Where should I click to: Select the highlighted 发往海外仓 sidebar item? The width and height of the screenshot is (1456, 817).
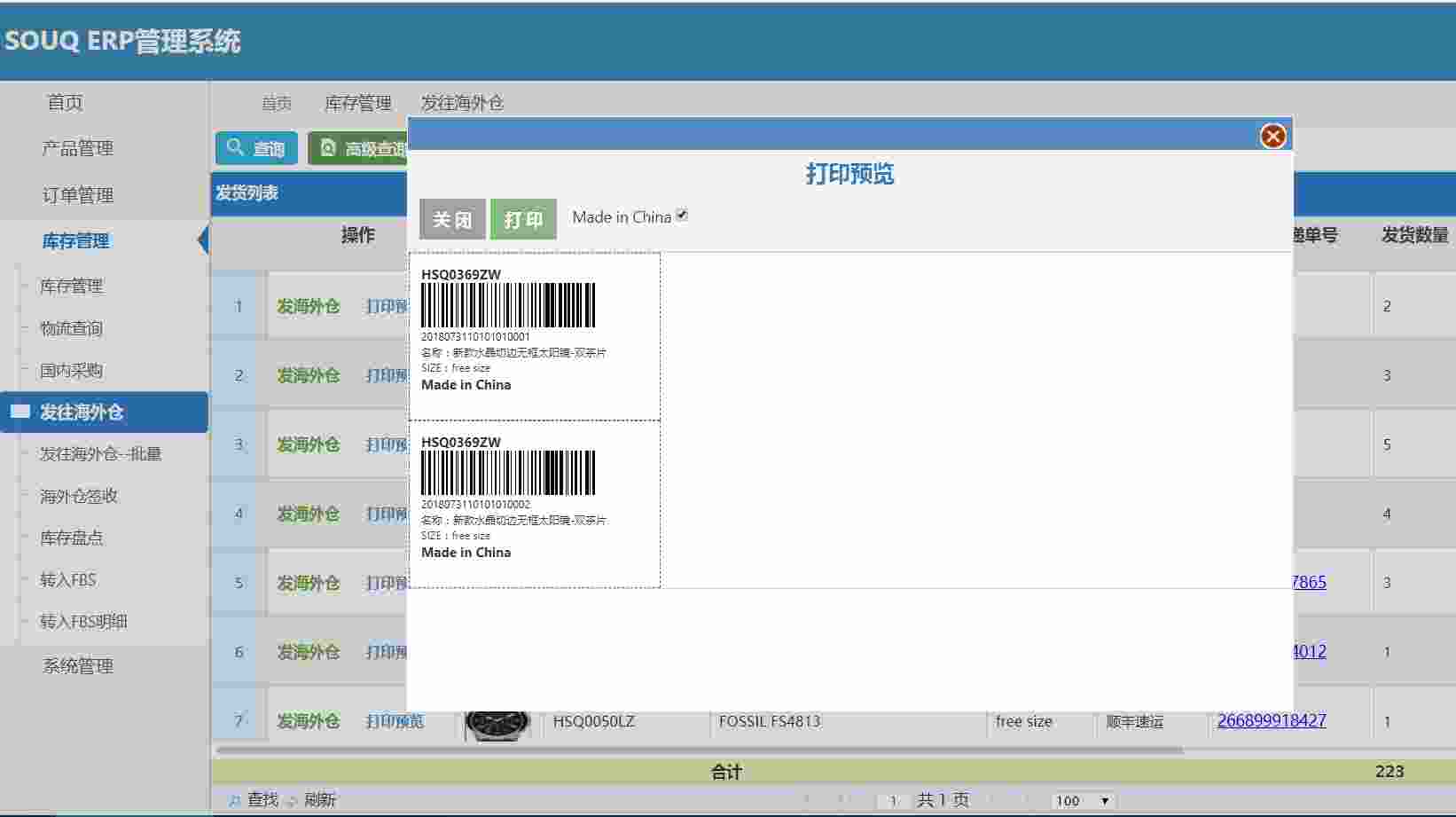[105, 412]
